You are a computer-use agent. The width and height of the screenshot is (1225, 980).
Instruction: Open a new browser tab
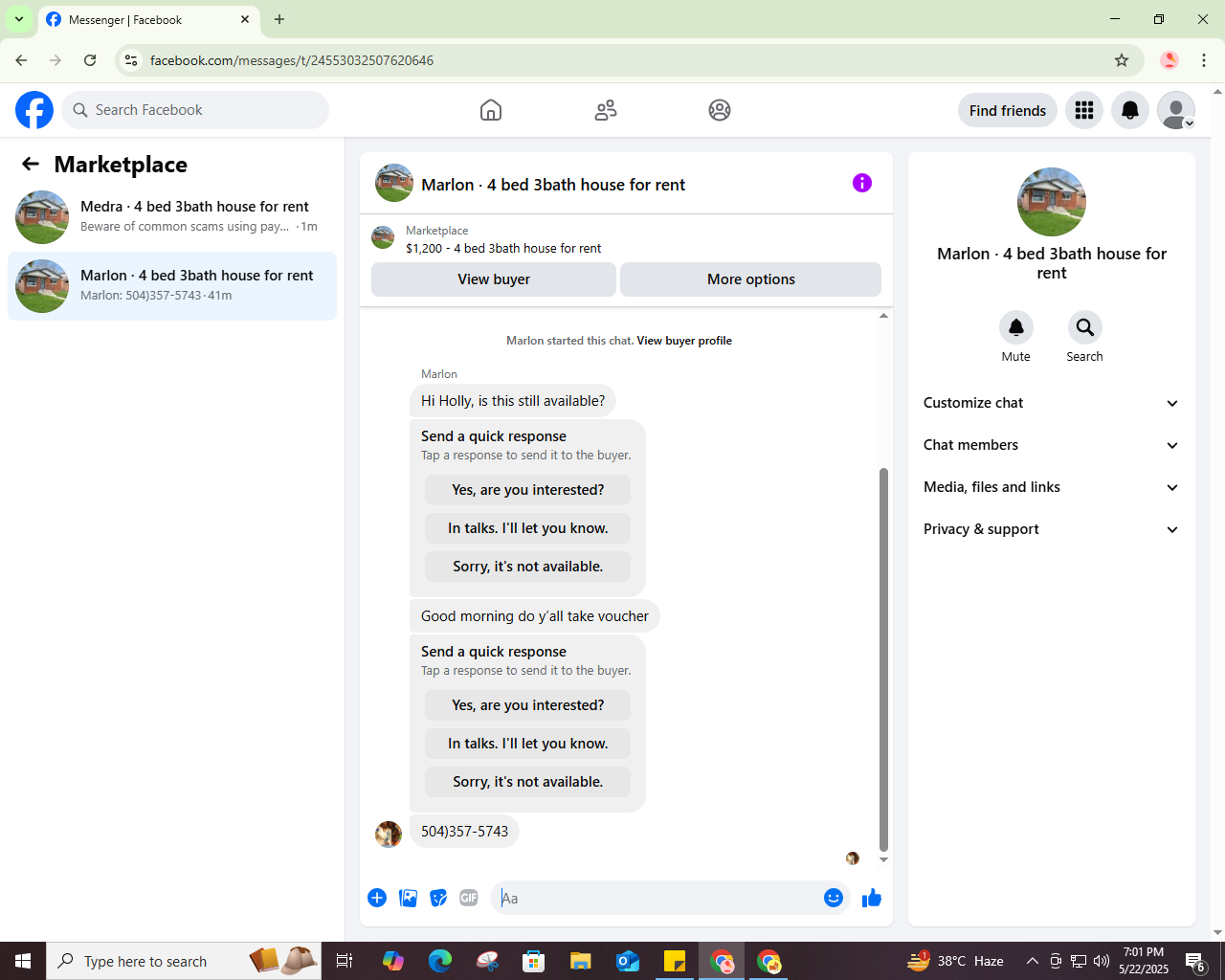pos(279,19)
